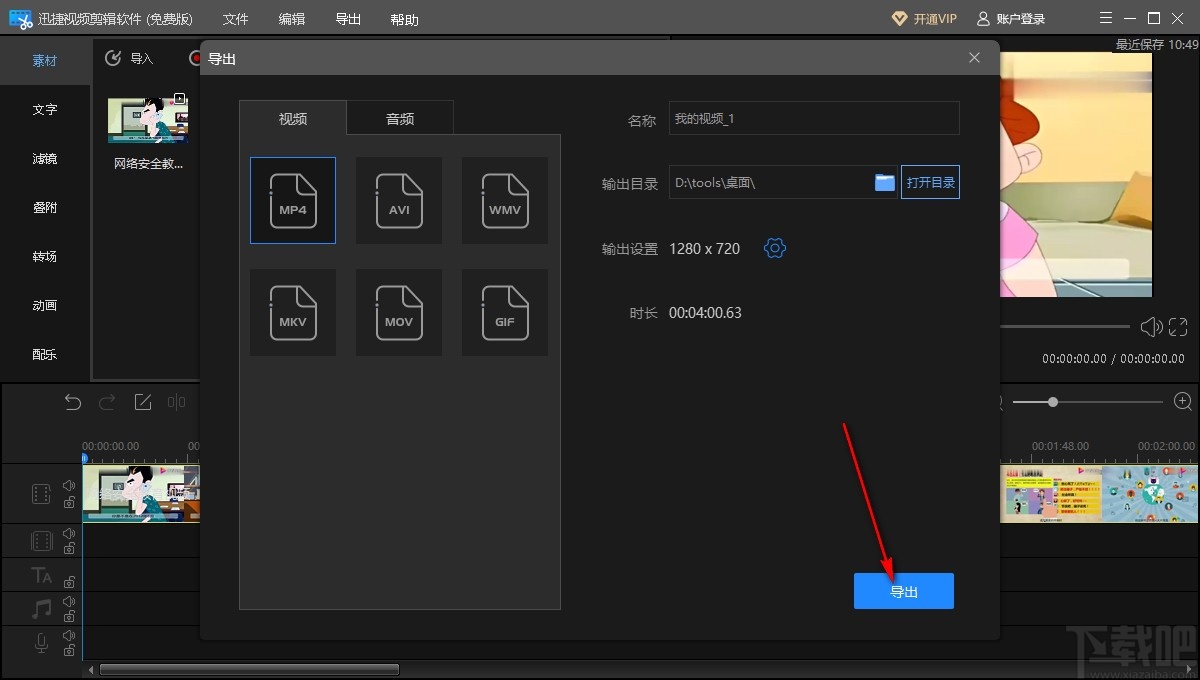Click the 输出目录 path field
The image size is (1200, 680).
click(783, 182)
